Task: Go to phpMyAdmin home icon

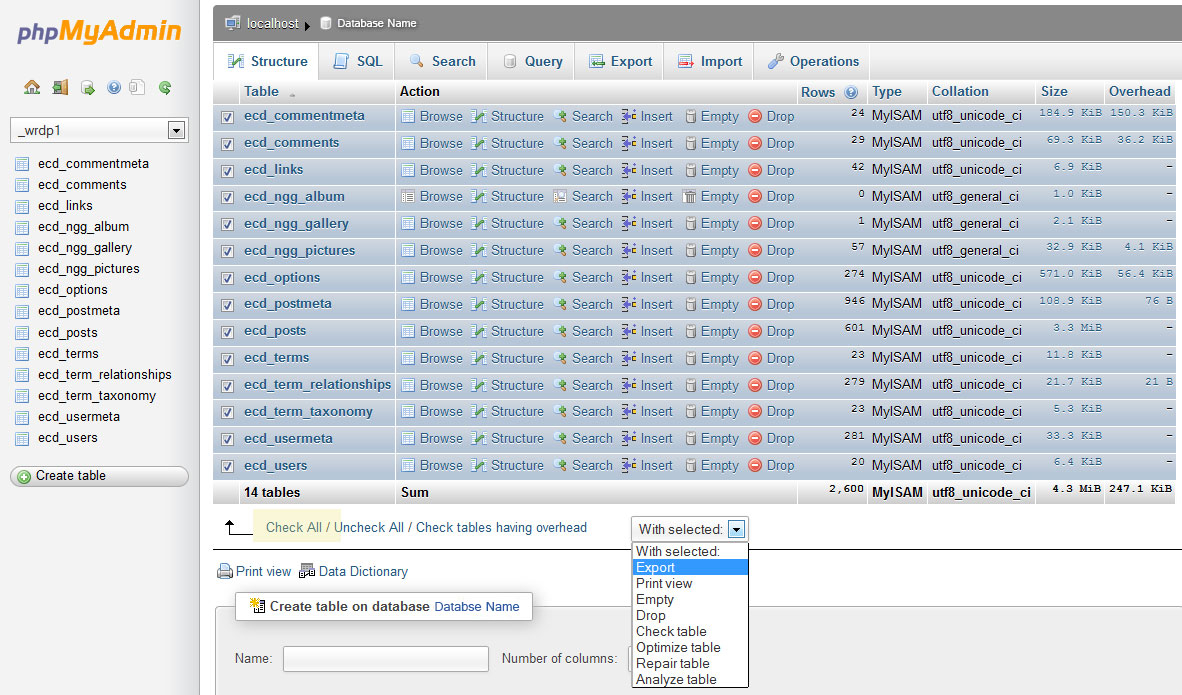Action: pos(32,87)
